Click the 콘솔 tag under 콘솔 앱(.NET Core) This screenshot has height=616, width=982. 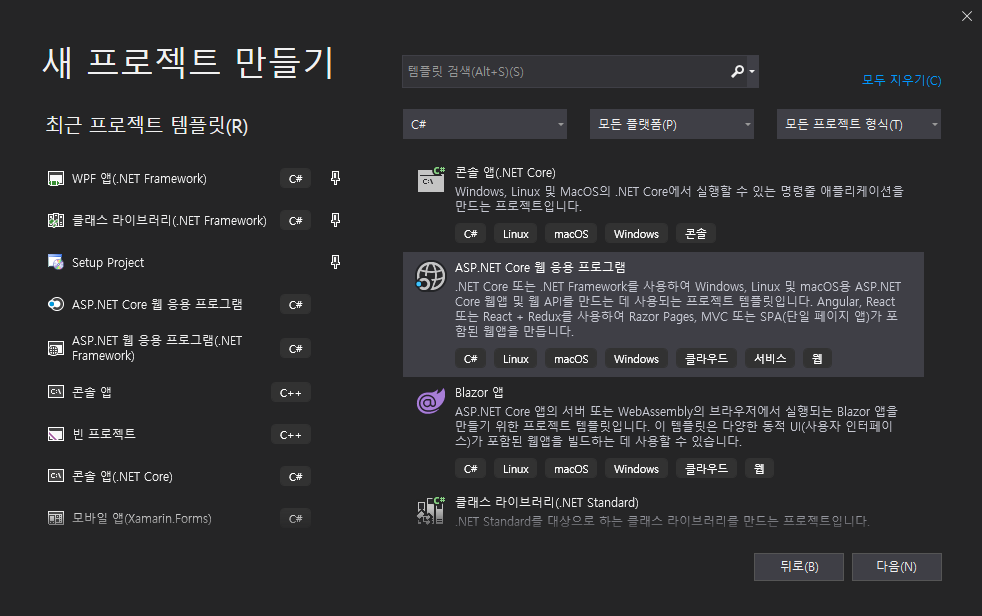coord(696,234)
